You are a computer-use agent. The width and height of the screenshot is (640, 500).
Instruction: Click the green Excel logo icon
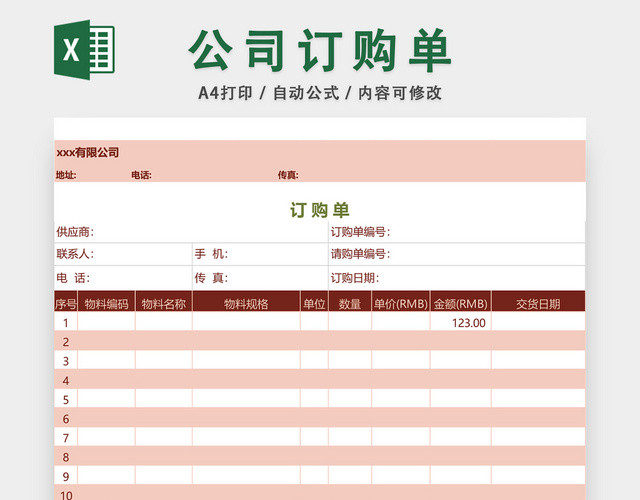click(84, 50)
